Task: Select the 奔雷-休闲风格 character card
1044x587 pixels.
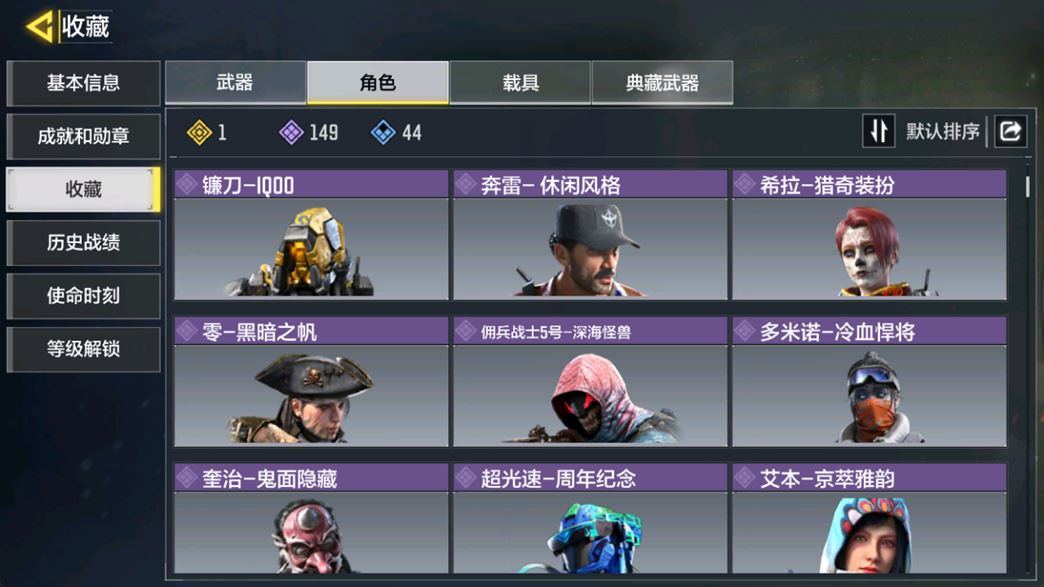Action: 590,235
